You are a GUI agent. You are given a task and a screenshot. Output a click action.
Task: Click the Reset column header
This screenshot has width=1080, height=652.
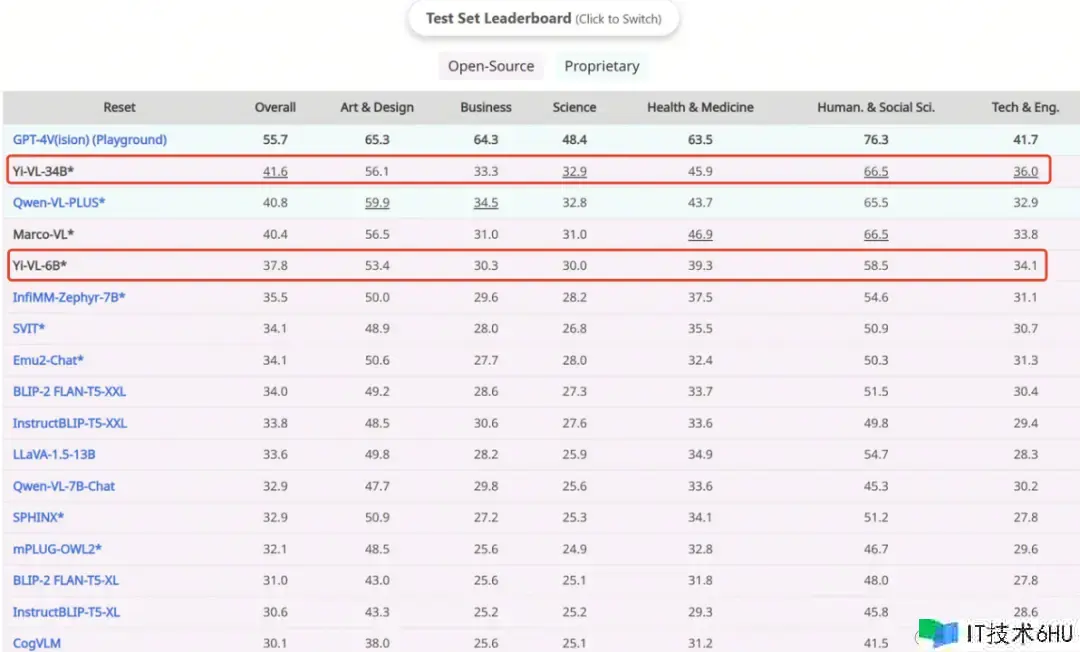(x=119, y=107)
